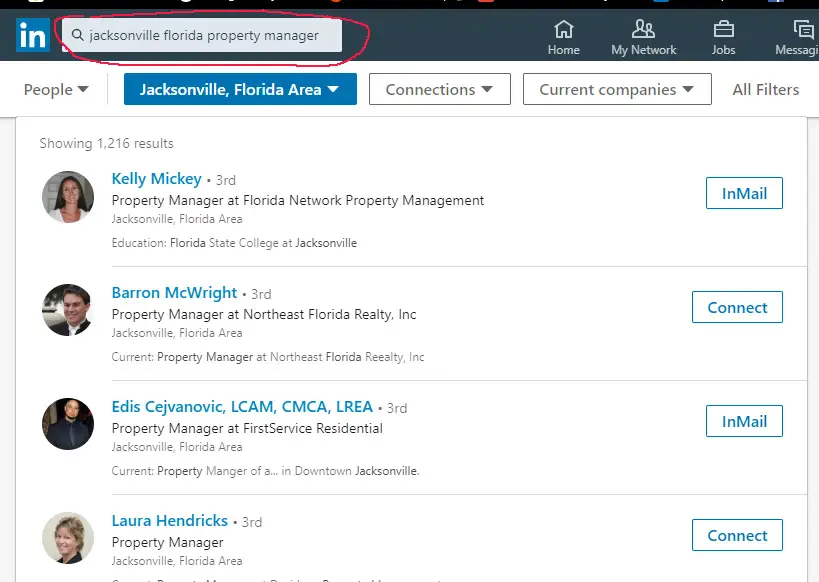Focus the search box with property manager query
The image size is (819, 582).
202,35
